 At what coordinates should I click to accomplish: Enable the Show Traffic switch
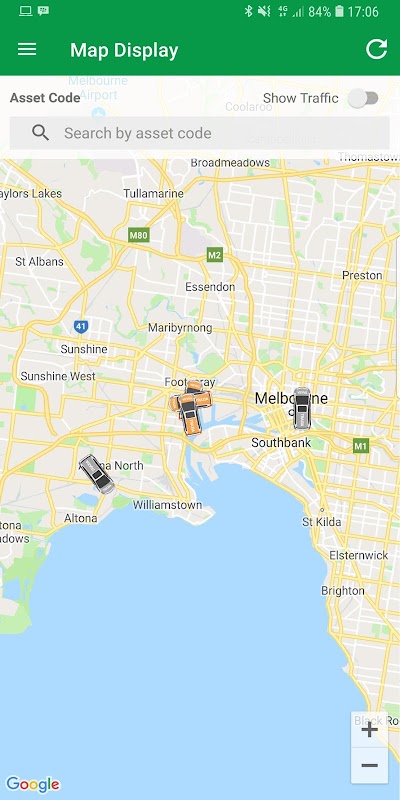tap(363, 98)
